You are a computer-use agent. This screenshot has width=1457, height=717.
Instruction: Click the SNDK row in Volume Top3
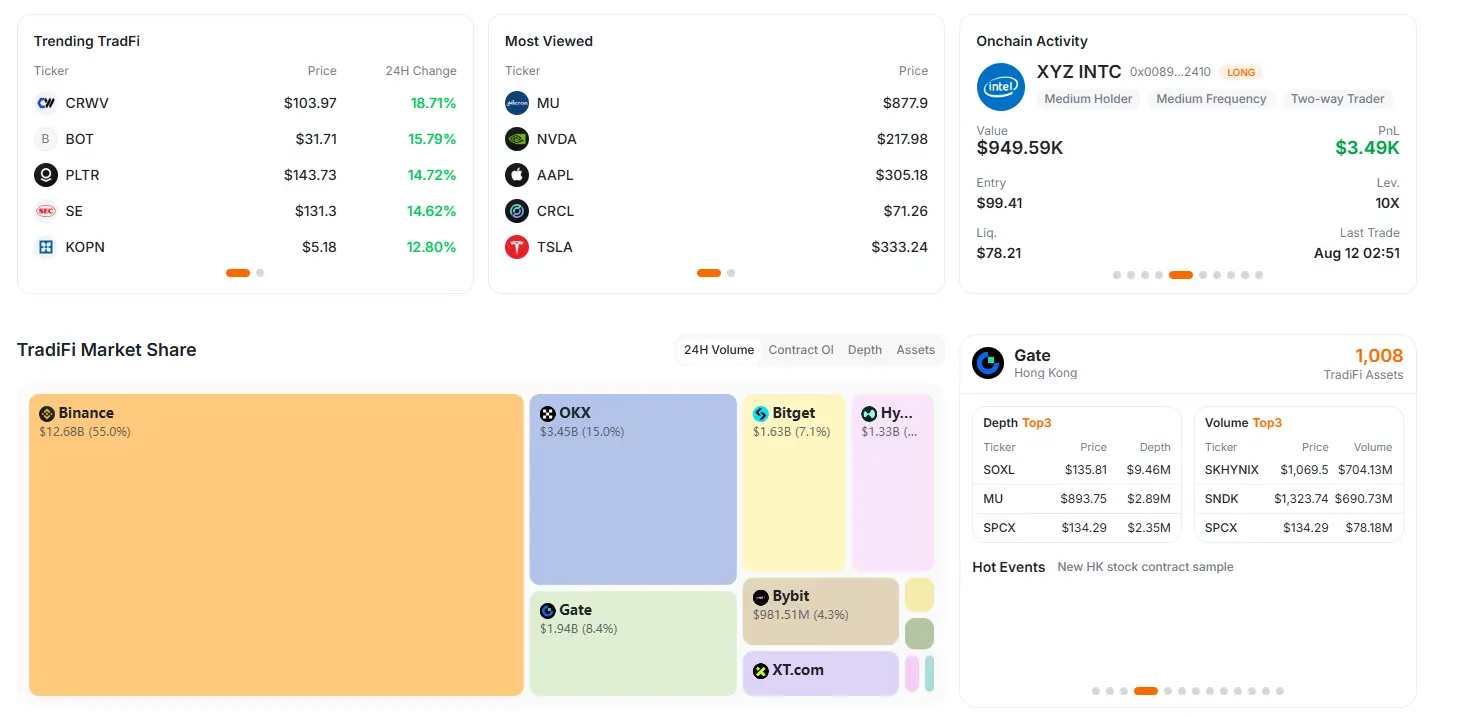1299,499
